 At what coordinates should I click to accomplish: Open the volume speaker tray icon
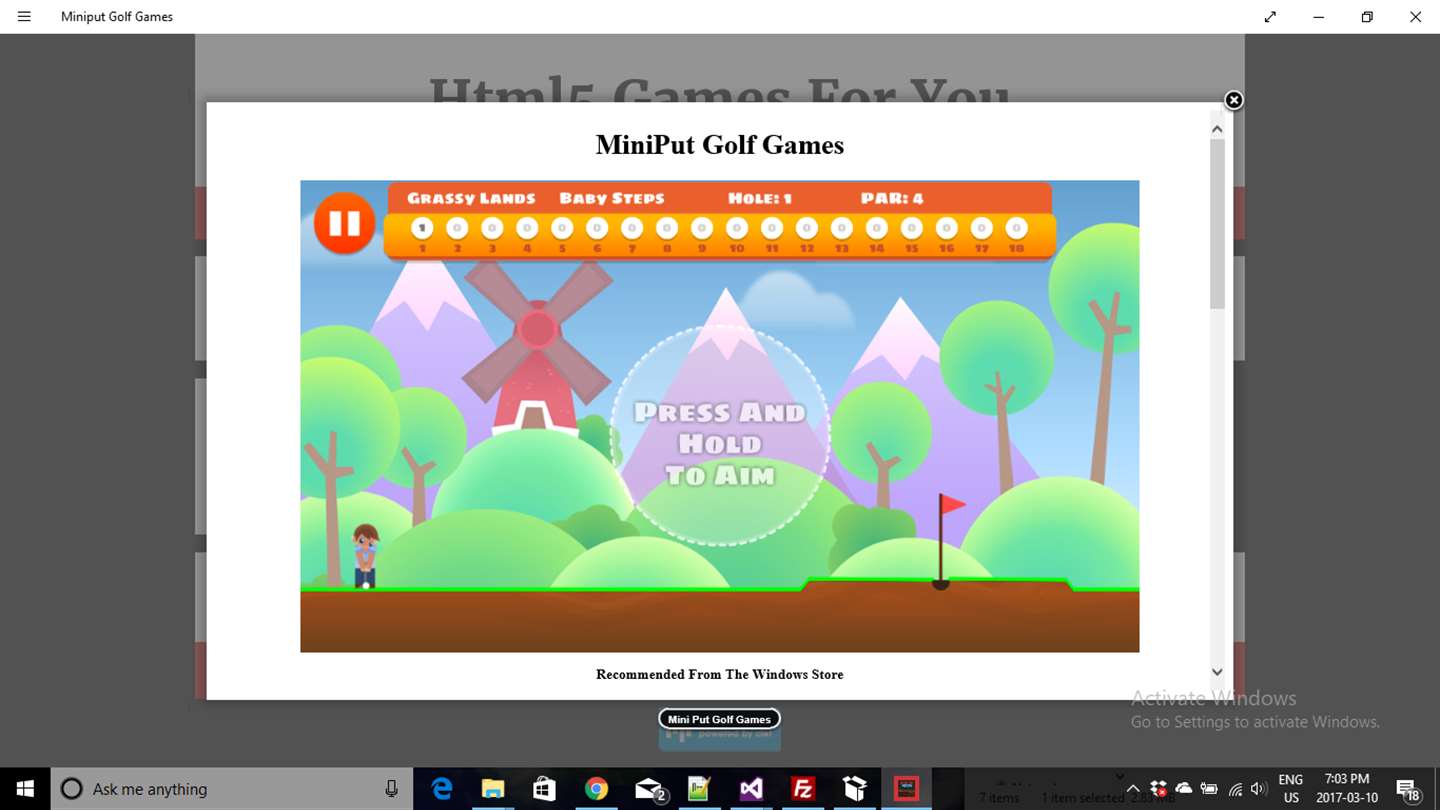pos(1259,789)
